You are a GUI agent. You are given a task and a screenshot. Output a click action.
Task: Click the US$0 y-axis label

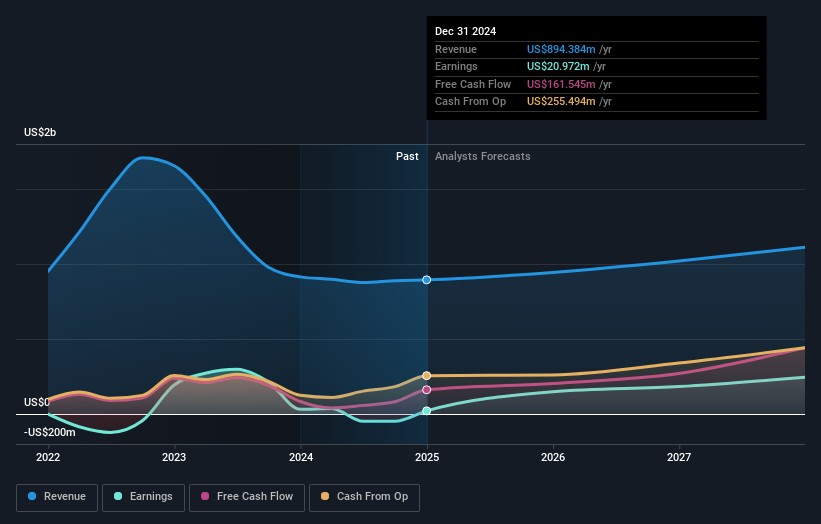coord(37,403)
